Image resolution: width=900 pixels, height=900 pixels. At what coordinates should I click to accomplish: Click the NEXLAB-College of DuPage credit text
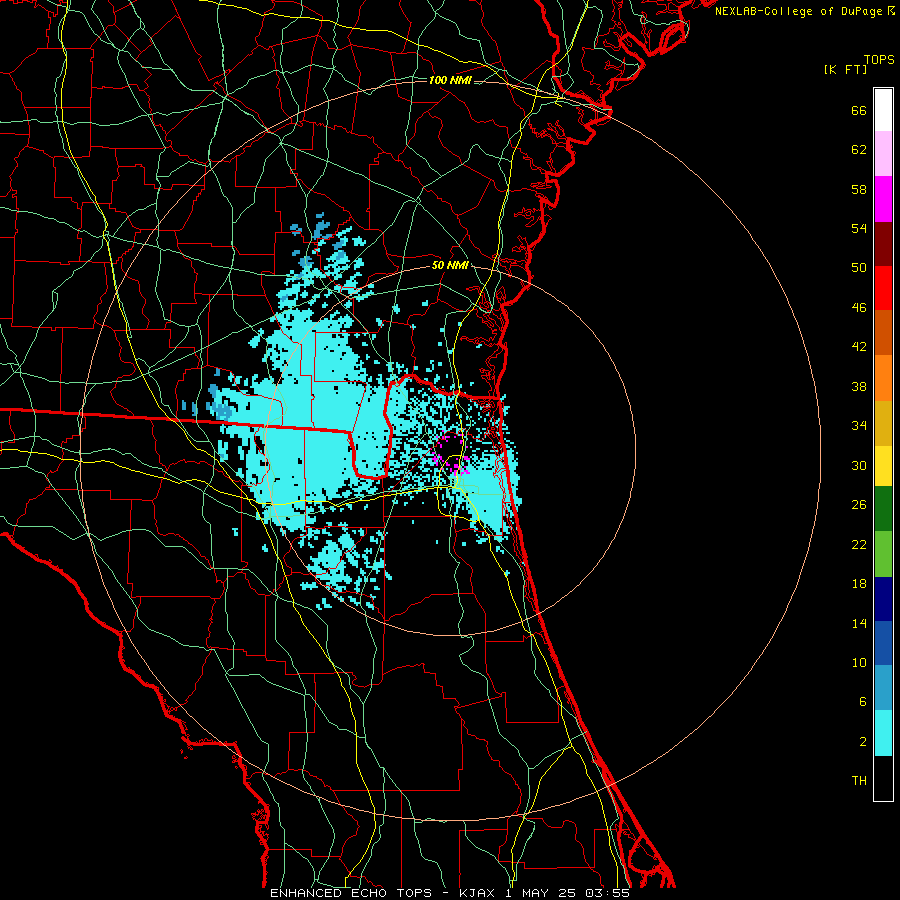tap(804, 11)
